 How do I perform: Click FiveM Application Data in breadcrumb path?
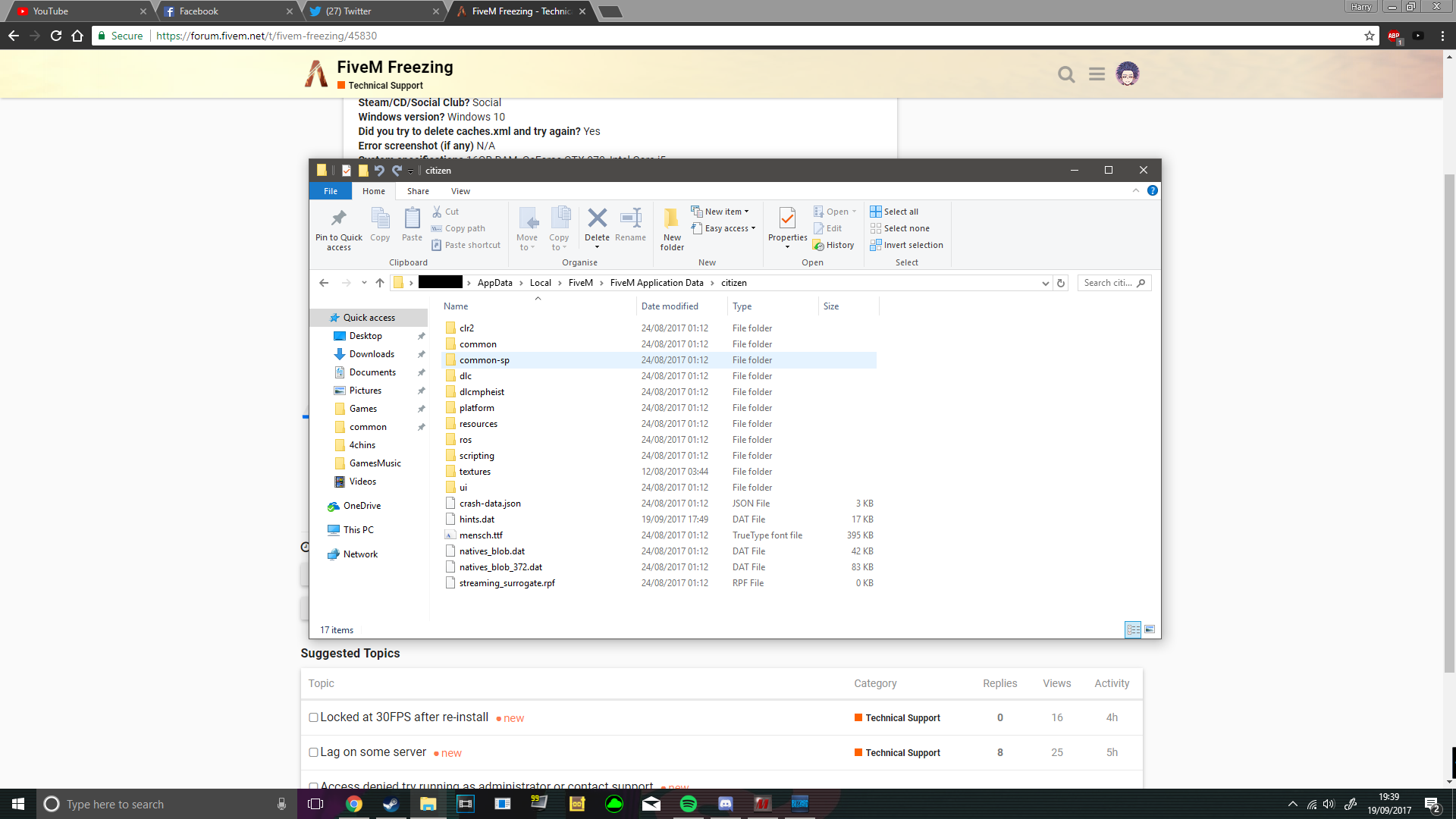[x=657, y=283]
